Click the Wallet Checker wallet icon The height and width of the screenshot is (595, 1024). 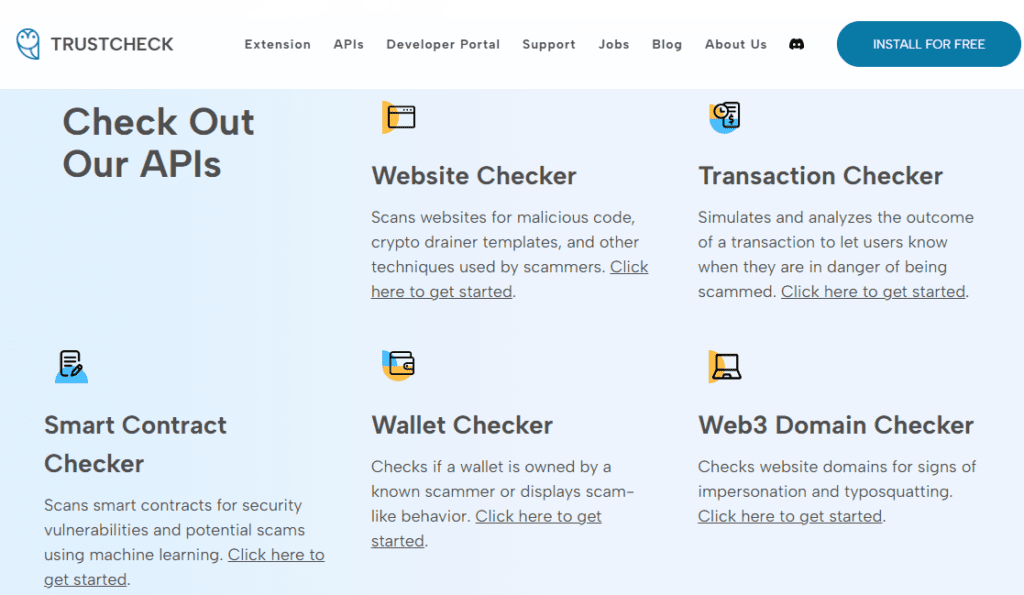tap(398, 365)
